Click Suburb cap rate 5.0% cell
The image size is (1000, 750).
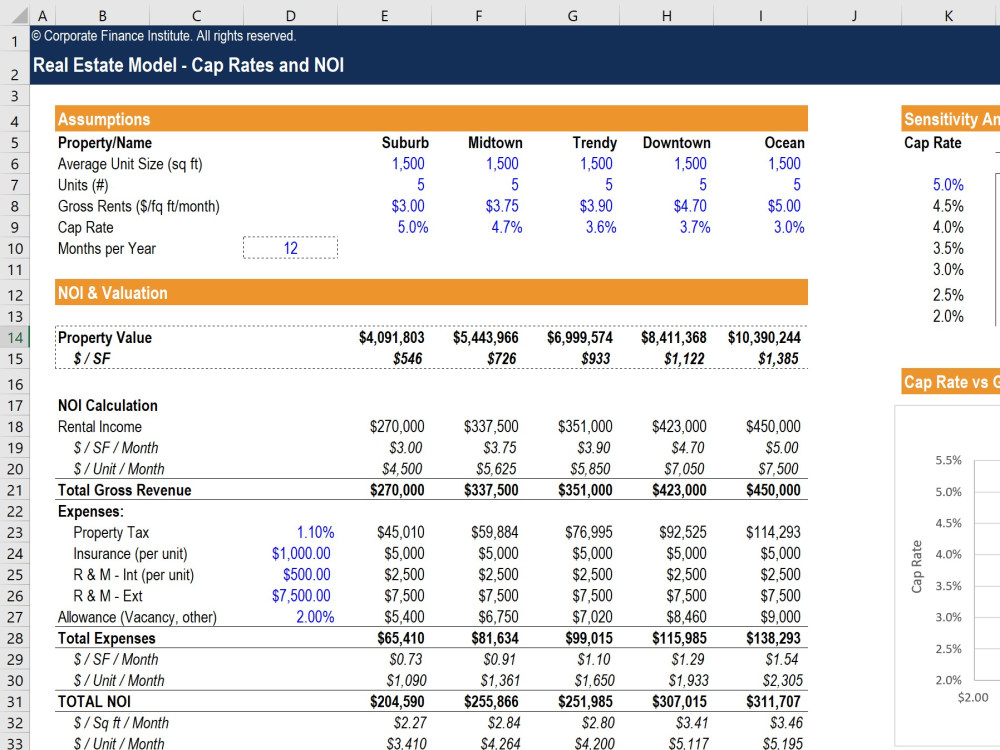[413, 227]
